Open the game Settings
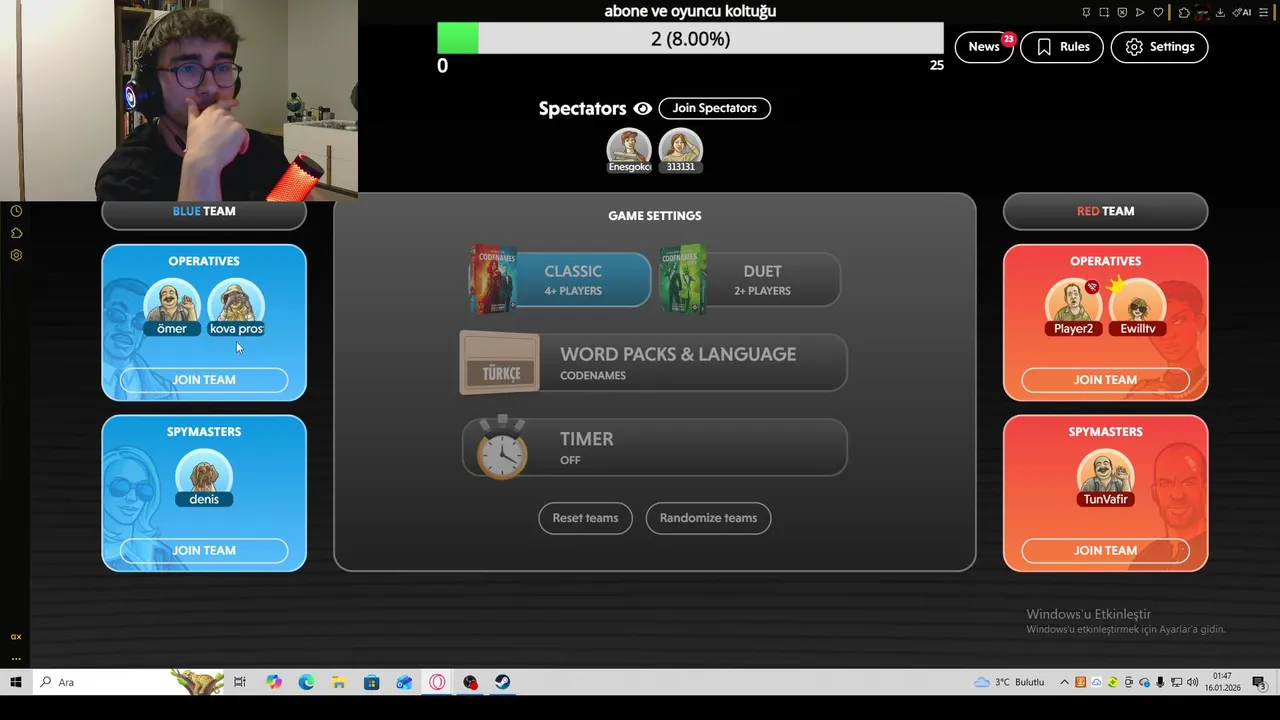The width and height of the screenshot is (1280, 720). coord(1159,47)
